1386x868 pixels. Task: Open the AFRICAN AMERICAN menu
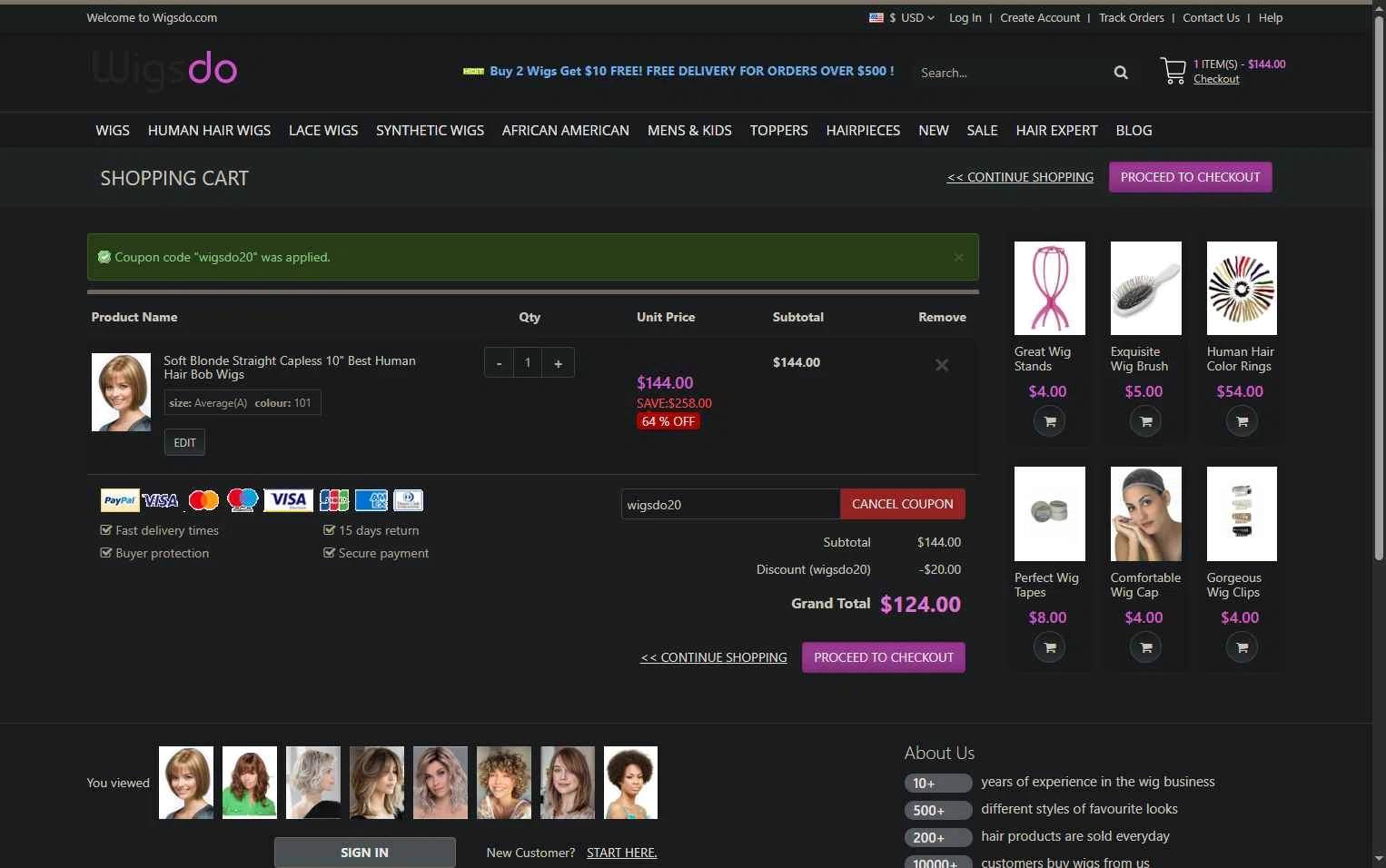click(x=566, y=131)
